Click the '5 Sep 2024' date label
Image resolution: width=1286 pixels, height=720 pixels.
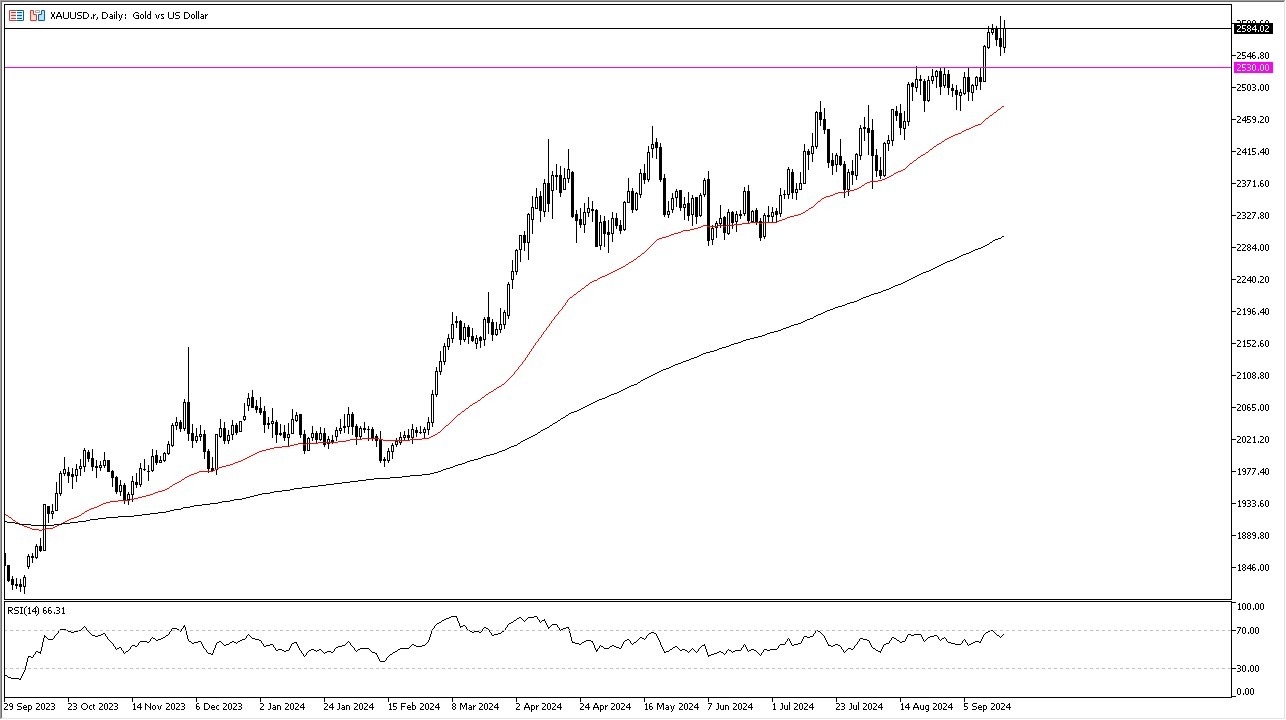pos(987,706)
